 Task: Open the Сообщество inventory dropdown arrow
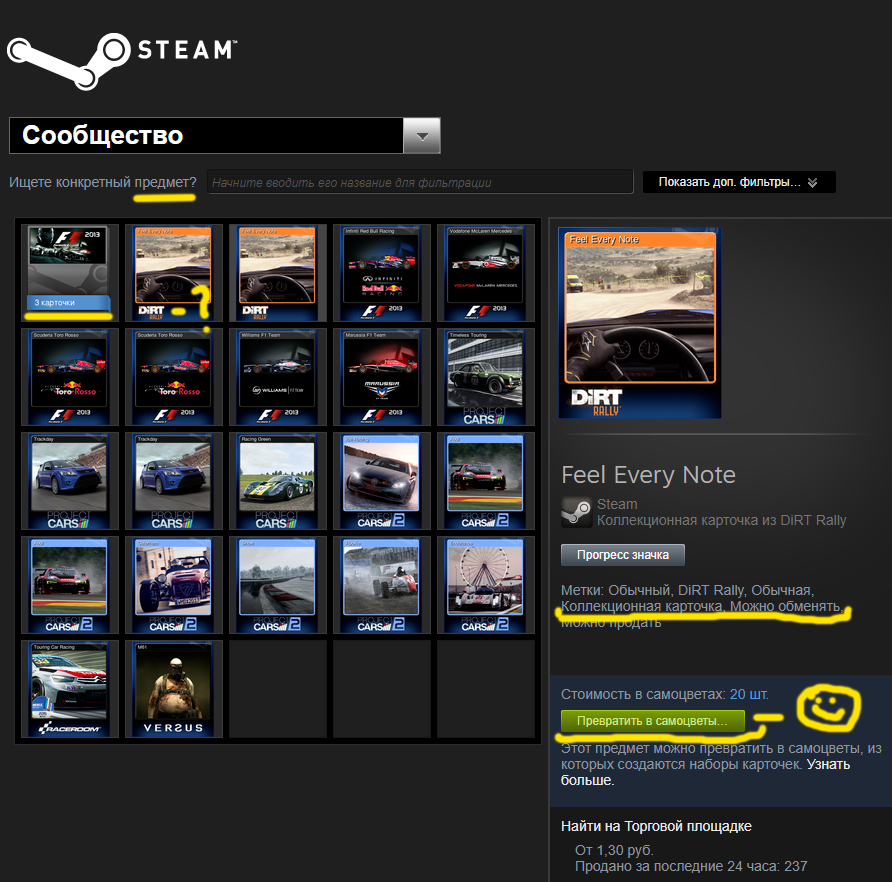421,136
